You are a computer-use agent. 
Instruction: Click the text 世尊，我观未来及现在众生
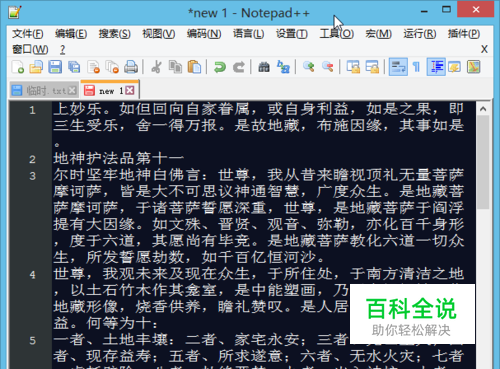(152, 274)
